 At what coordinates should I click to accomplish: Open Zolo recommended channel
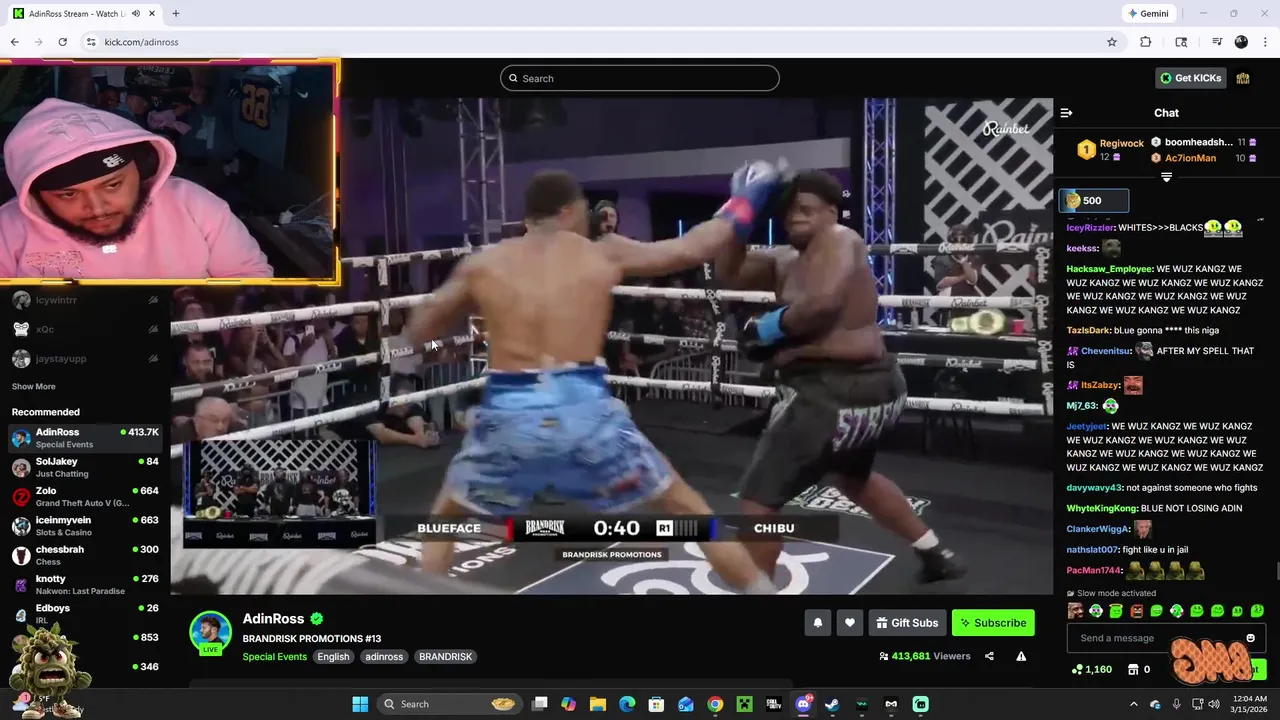(x=85, y=496)
